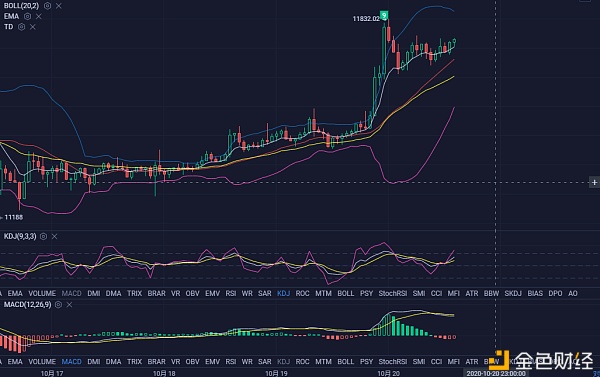
Task: Click the plus icon at chart right edge
Action: [594, 183]
